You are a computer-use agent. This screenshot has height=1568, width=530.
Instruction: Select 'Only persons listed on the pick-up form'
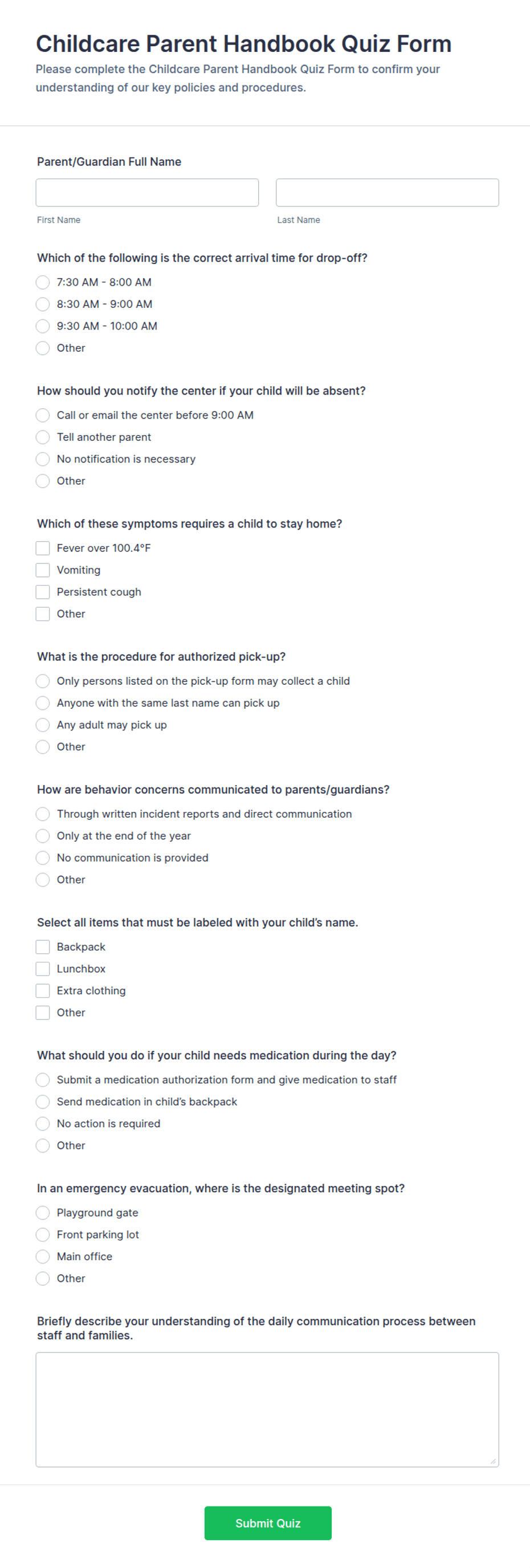tap(43, 681)
